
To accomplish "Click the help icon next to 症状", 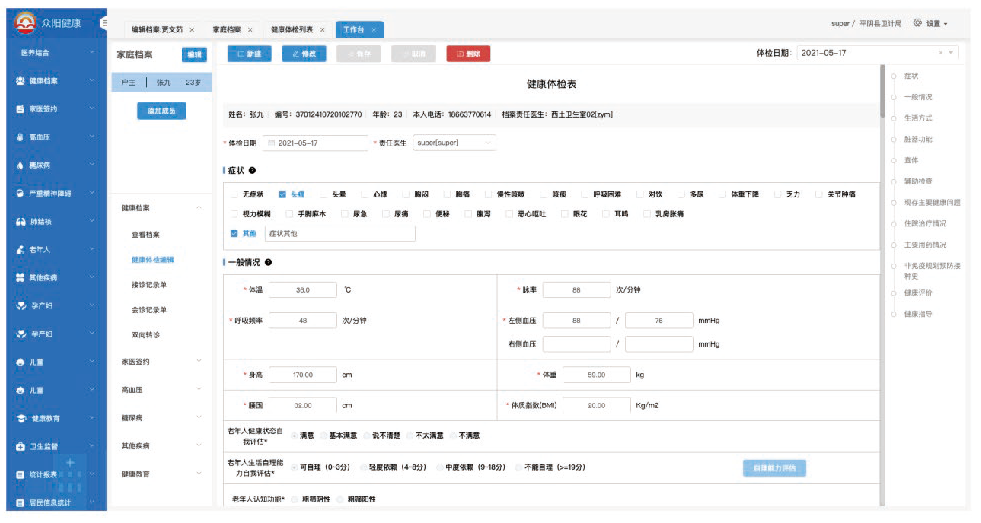I will pyautogui.click(x=267, y=171).
